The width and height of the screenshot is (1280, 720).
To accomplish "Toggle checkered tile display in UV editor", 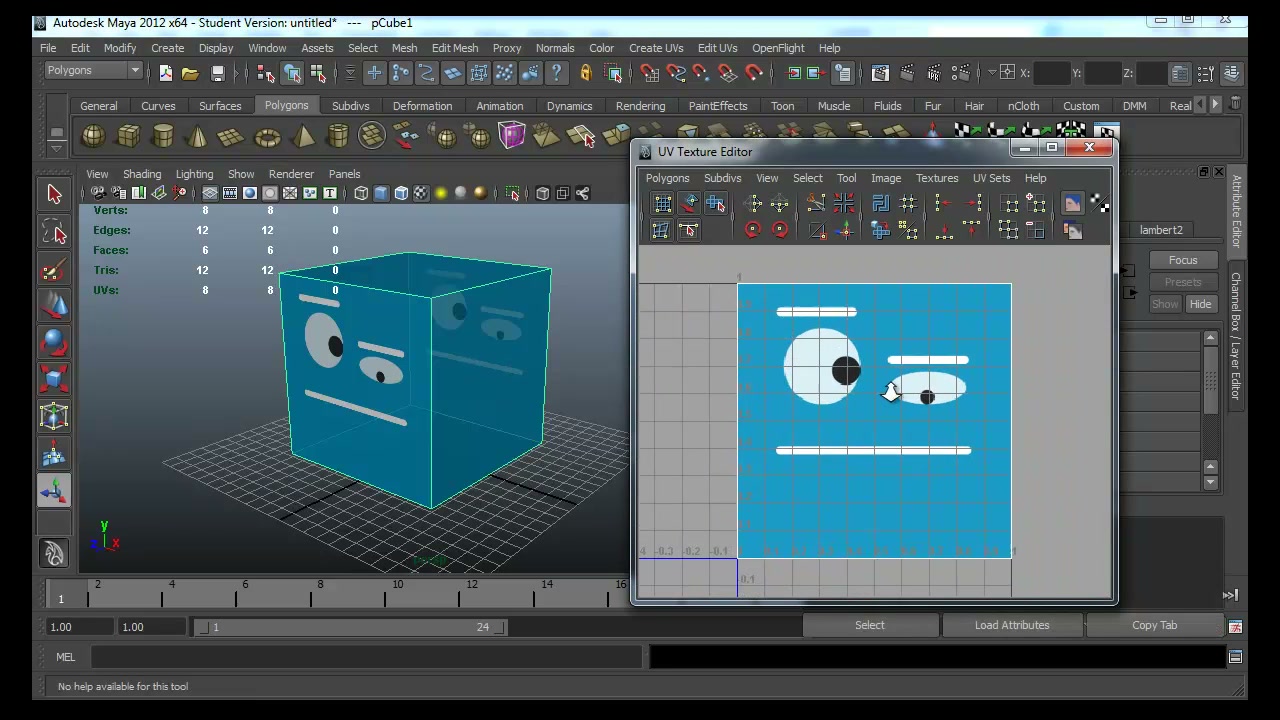I will (1099, 204).
